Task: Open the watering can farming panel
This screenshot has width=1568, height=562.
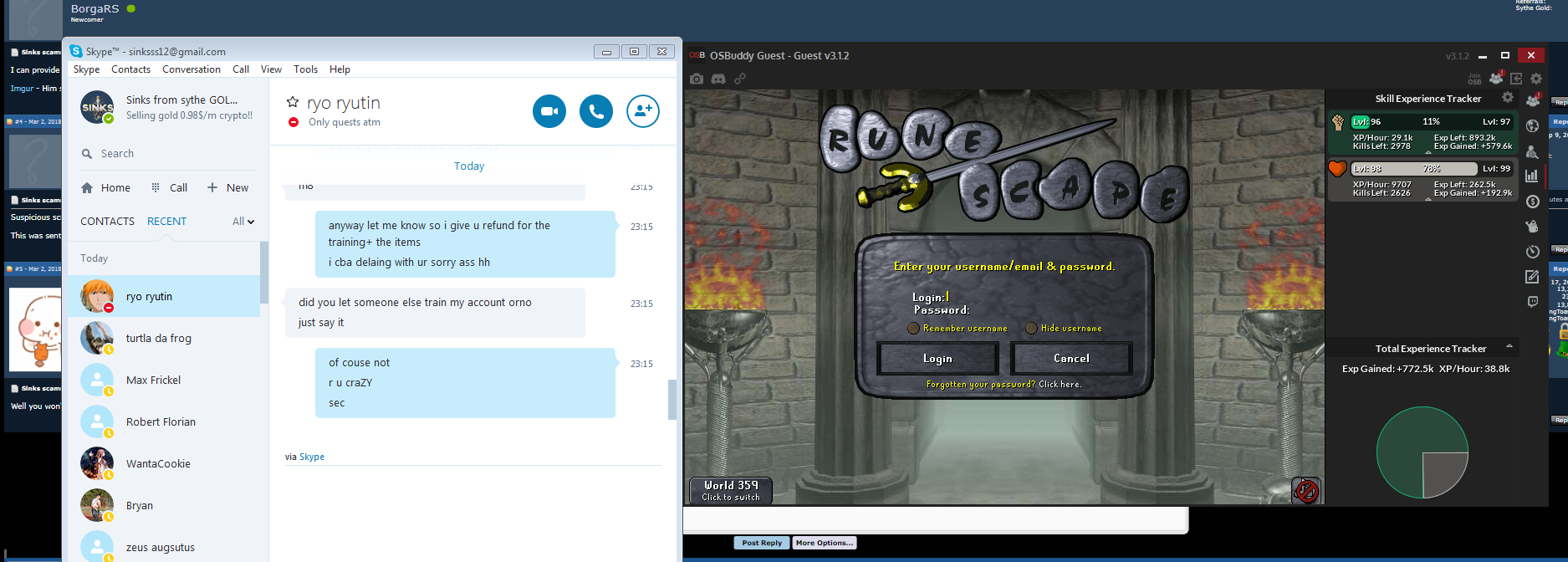Action: 1532,226
